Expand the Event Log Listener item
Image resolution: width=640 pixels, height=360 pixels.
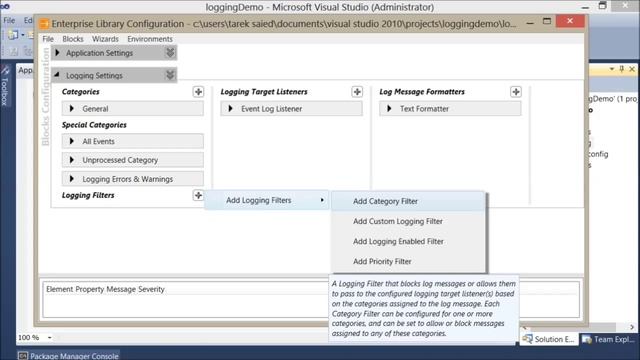tap(231, 109)
